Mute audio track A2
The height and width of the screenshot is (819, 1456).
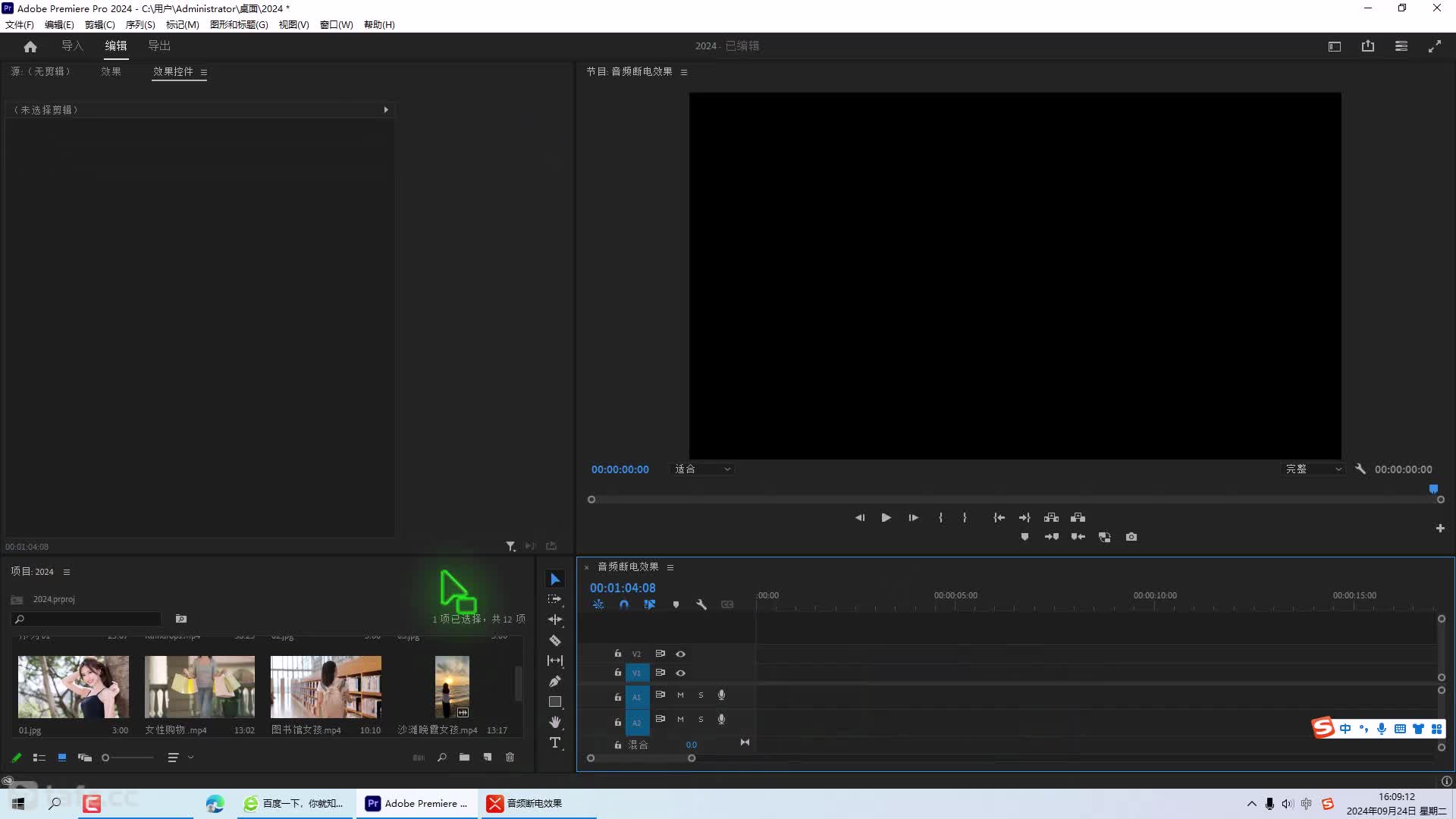(x=680, y=720)
